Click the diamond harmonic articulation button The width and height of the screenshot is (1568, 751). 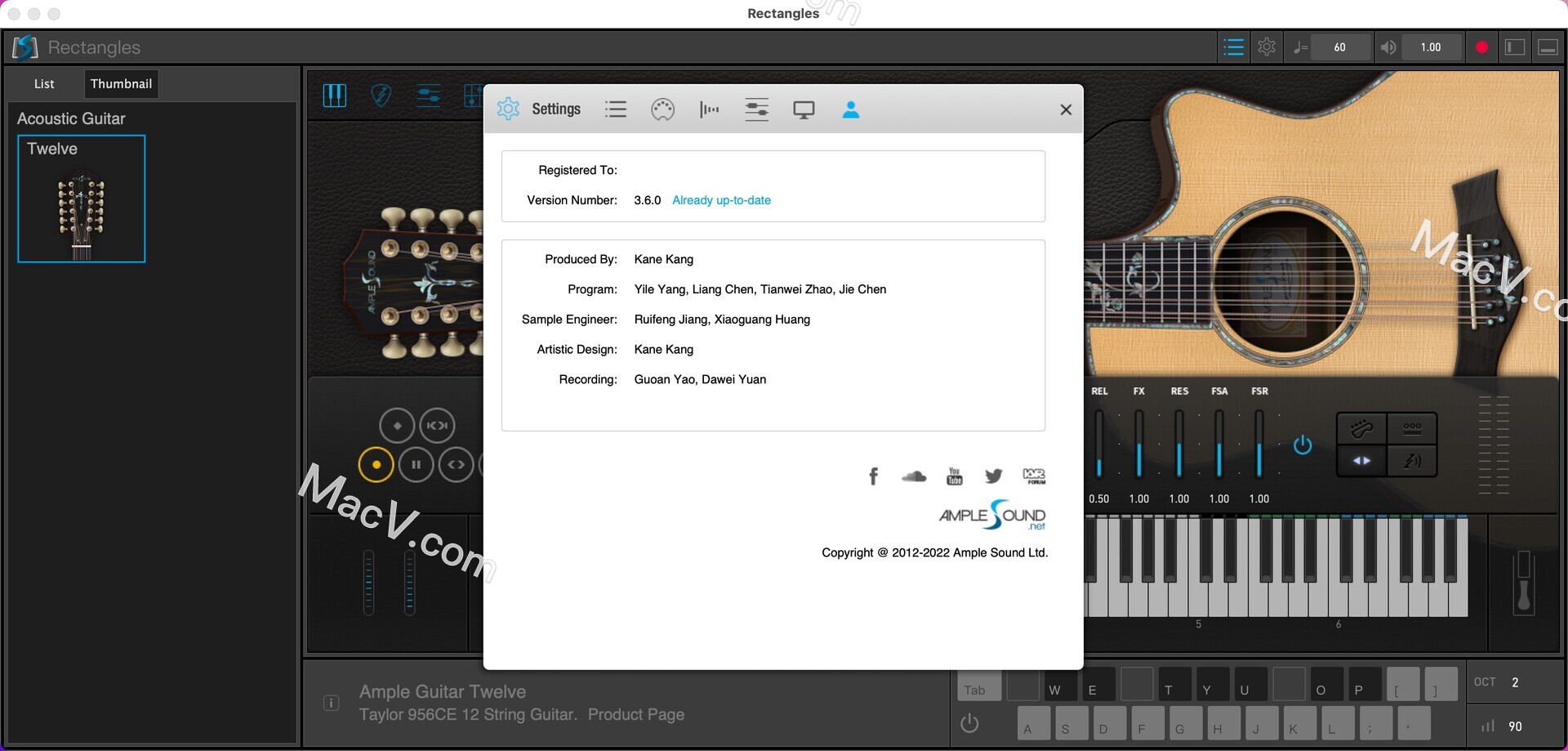tap(397, 425)
